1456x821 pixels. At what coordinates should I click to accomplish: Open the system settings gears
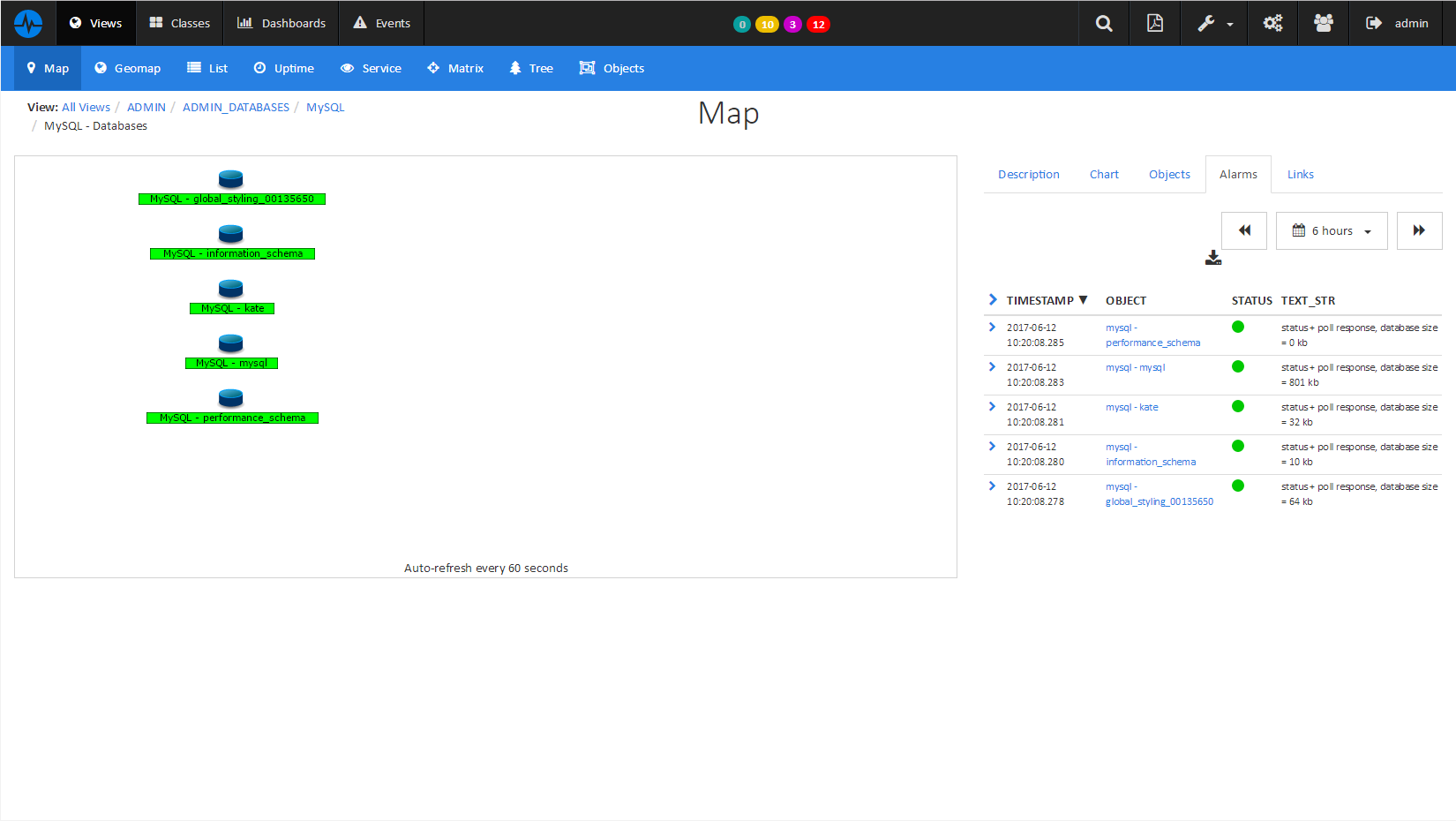click(x=1272, y=23)
